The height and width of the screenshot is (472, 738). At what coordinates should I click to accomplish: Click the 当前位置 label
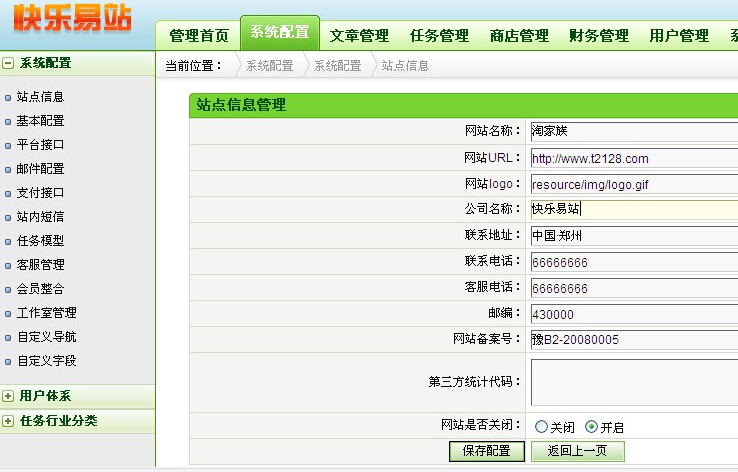[x=193, y=66]
